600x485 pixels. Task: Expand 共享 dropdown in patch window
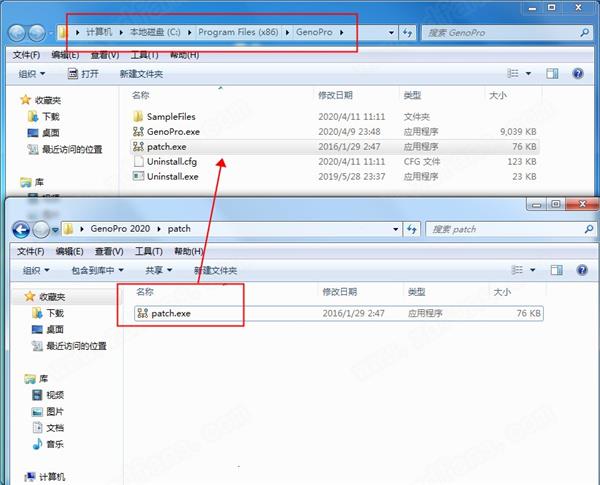(x=158, y=271)
